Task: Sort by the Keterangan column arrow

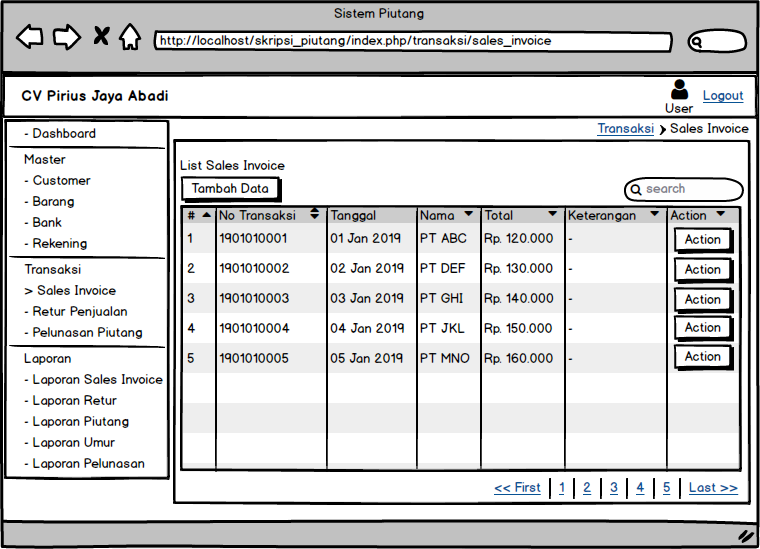Action: click(654, 214)
